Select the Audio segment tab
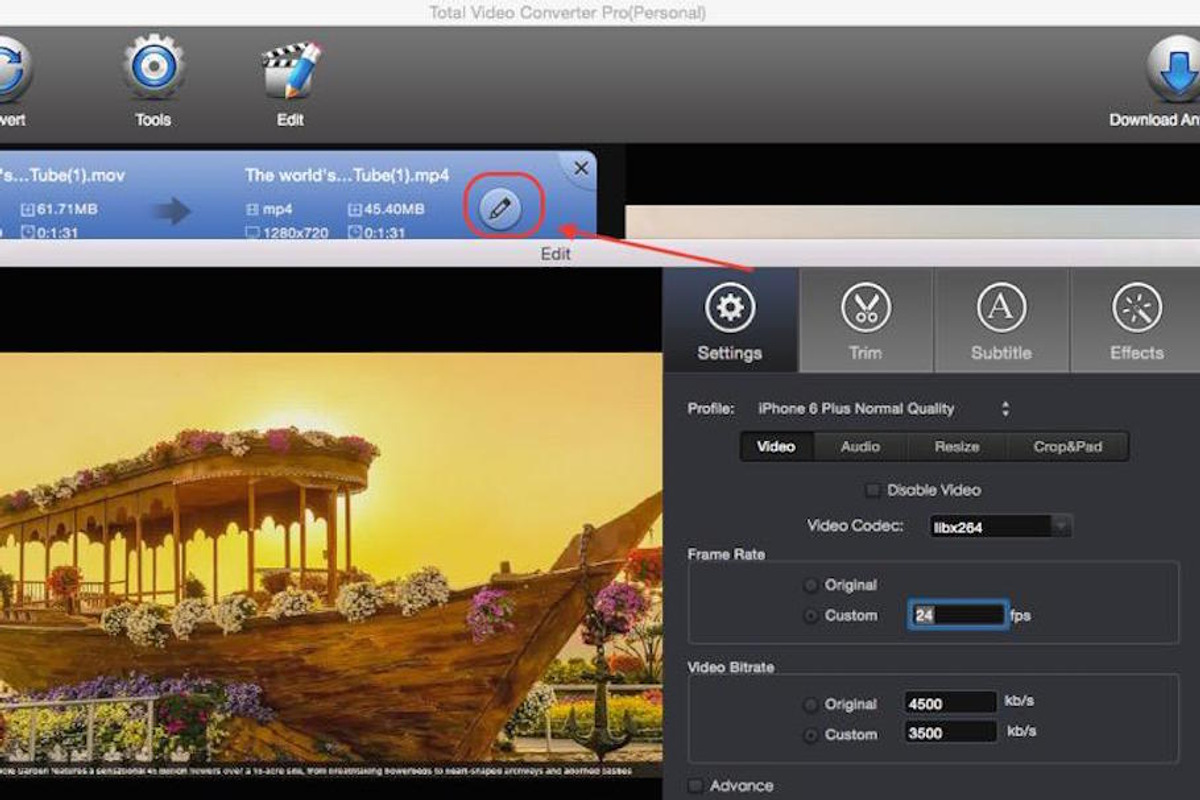Screen dimensions: 1200x800 point(860,446)
